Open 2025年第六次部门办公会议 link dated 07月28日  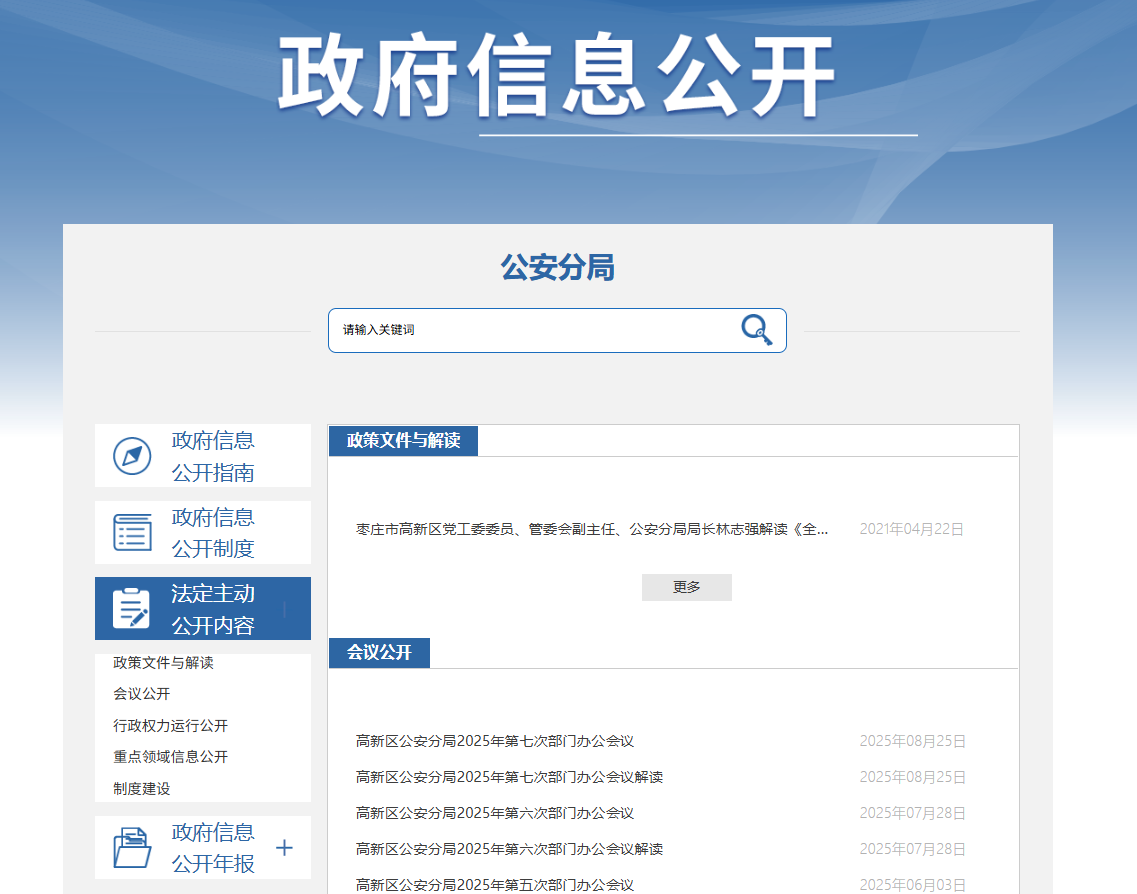495,813
